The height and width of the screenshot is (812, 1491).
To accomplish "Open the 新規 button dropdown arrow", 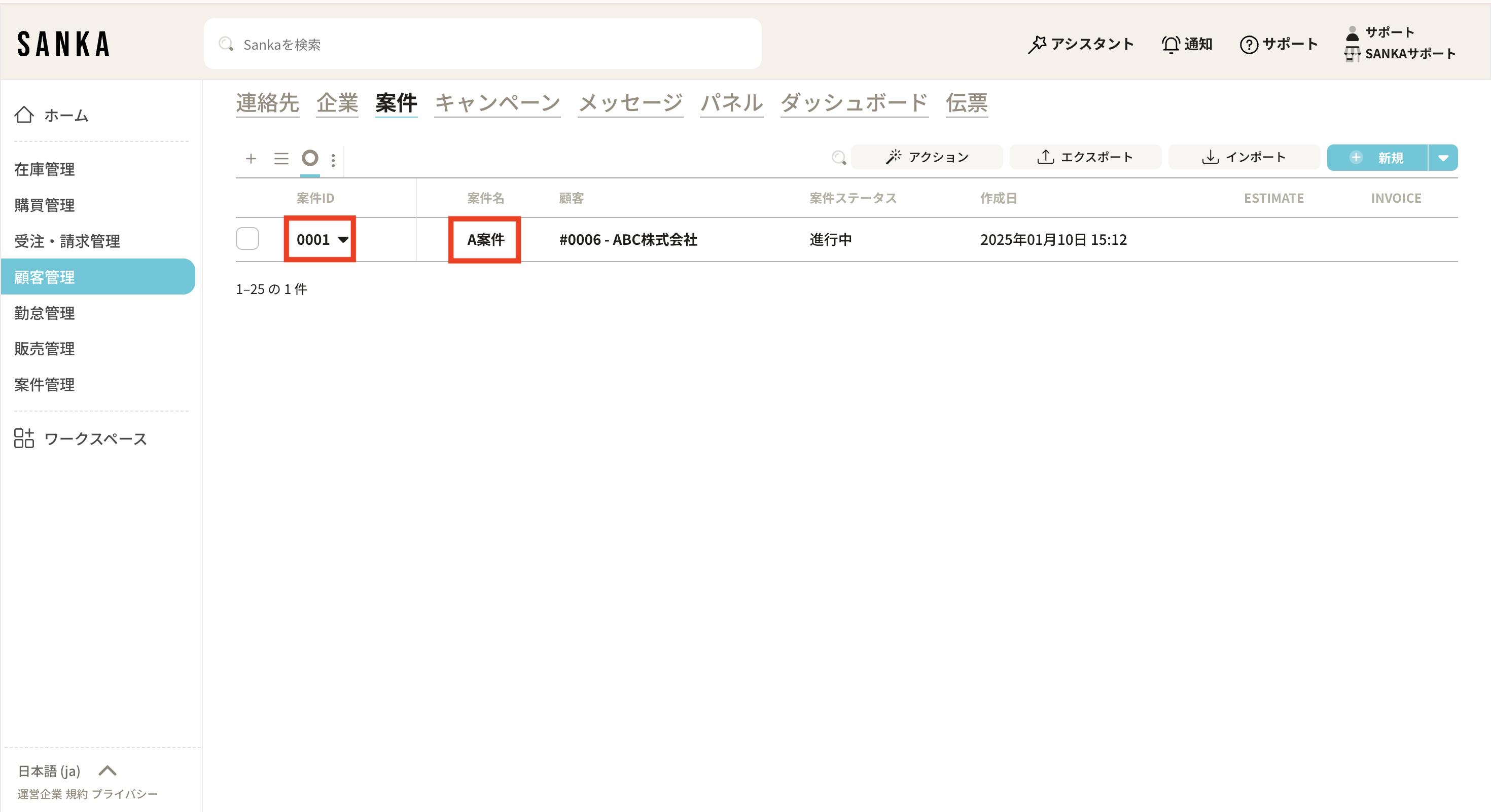I will (1443, 158).
